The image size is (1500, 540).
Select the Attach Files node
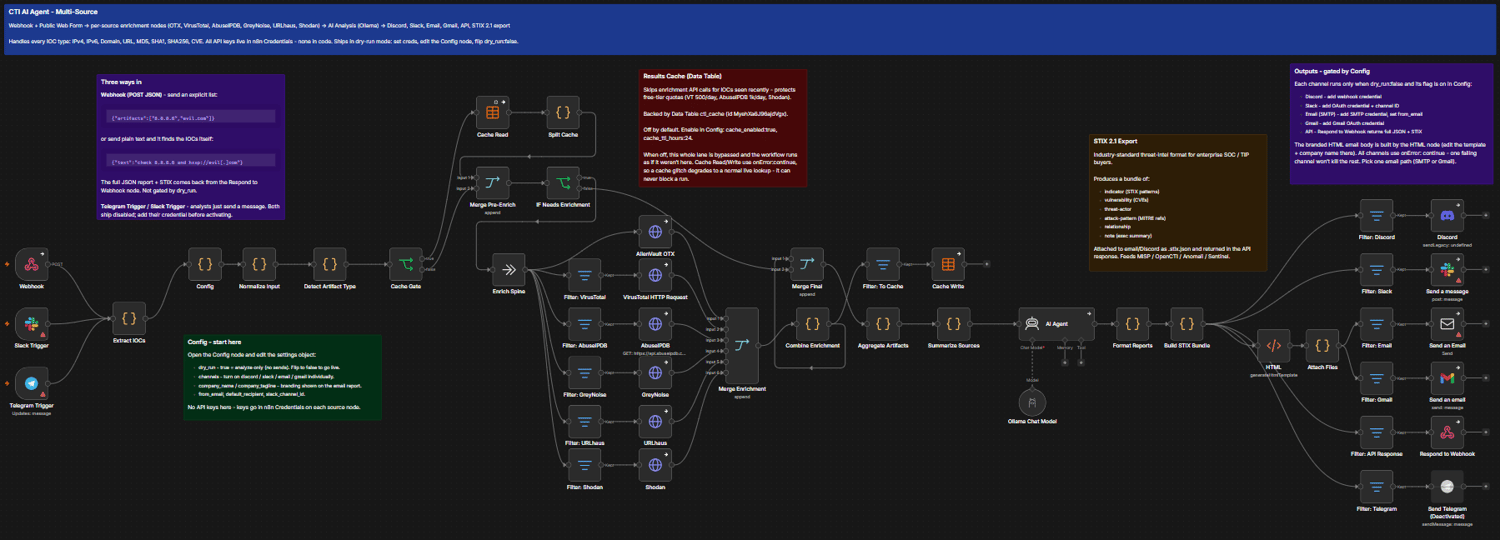pos(1322,346)
